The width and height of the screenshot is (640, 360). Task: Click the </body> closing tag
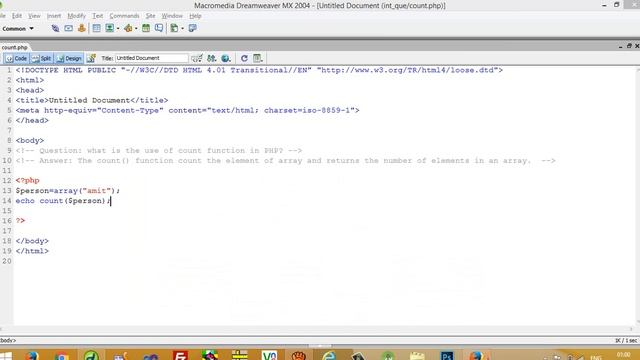pos(32,241)
